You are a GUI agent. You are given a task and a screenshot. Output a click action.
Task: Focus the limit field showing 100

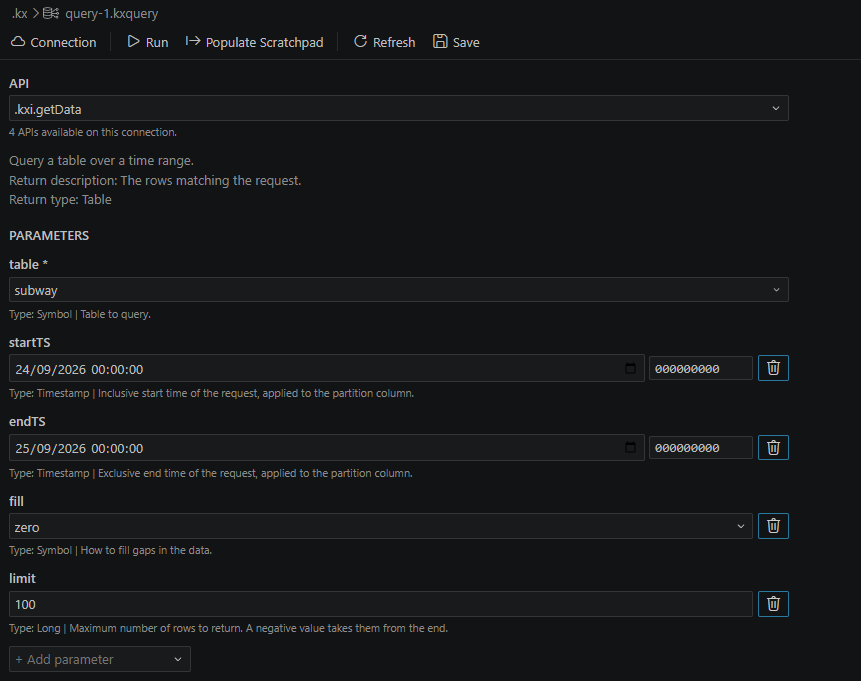point(381,604)
